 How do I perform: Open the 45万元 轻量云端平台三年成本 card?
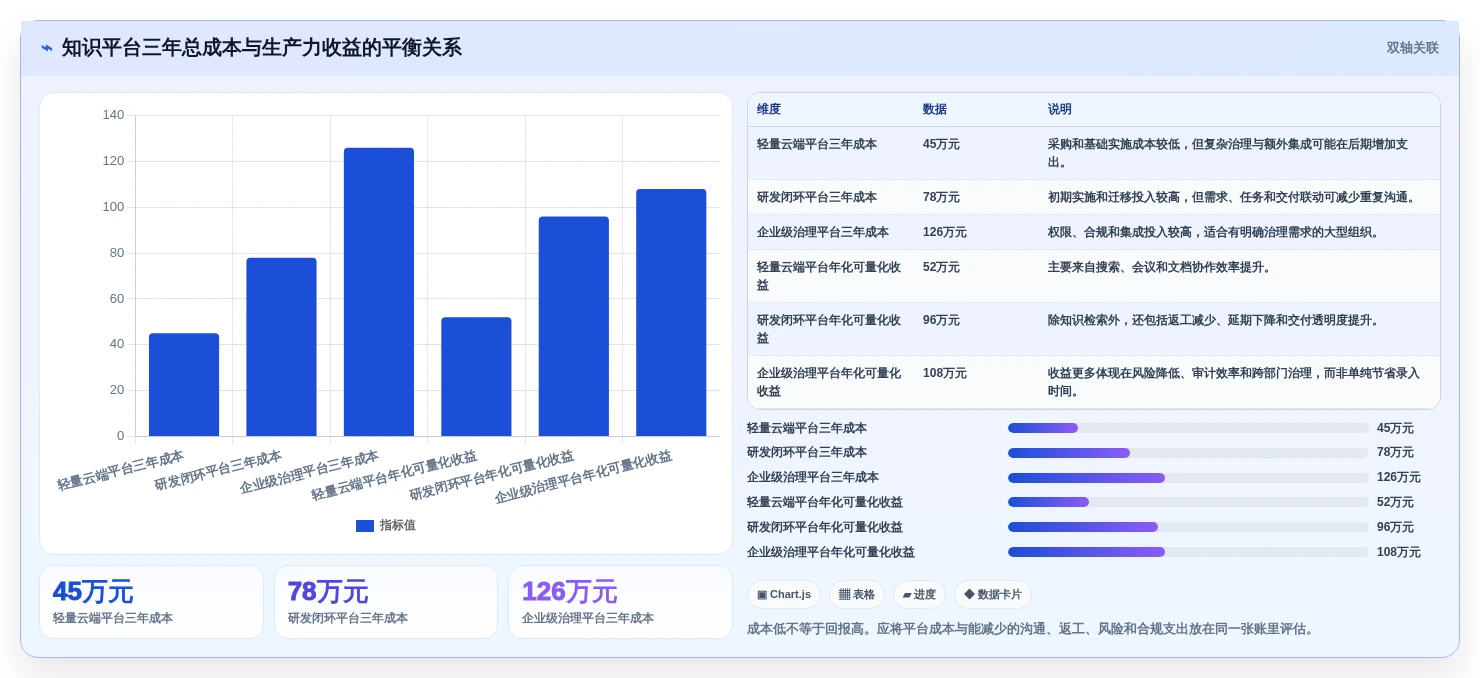coord(151,602)
